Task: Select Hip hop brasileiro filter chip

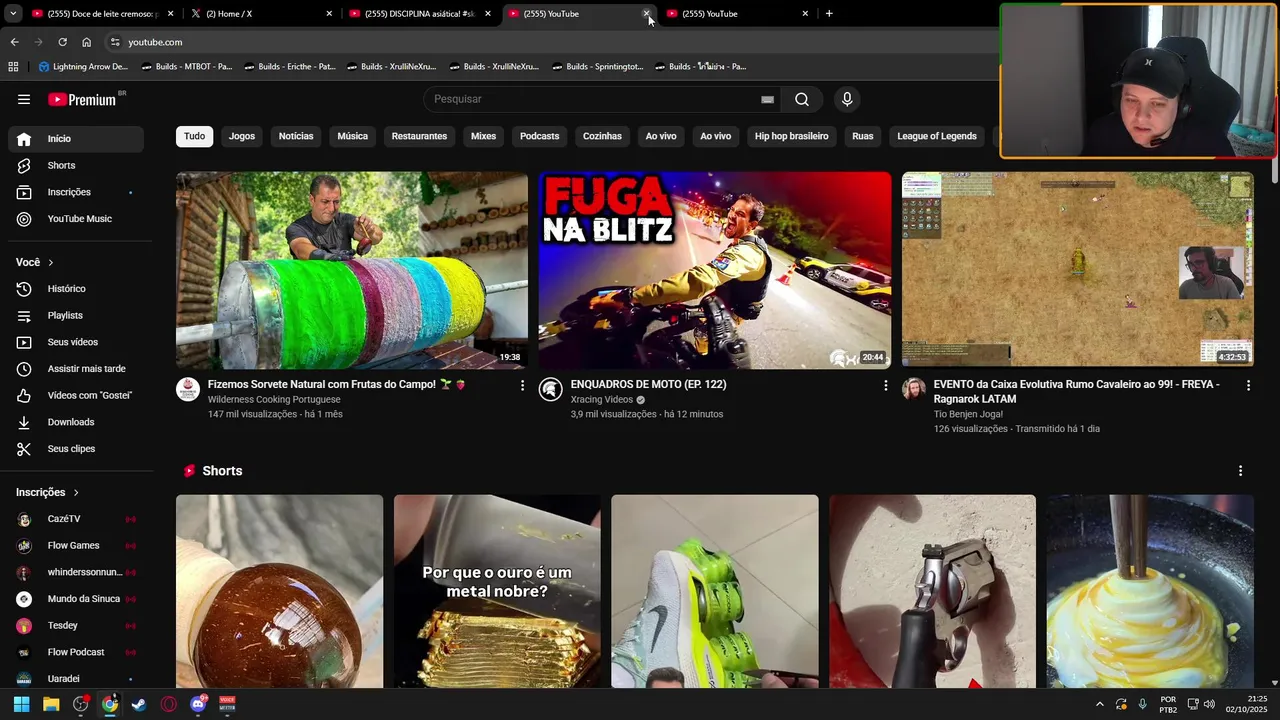Action: 791,136
